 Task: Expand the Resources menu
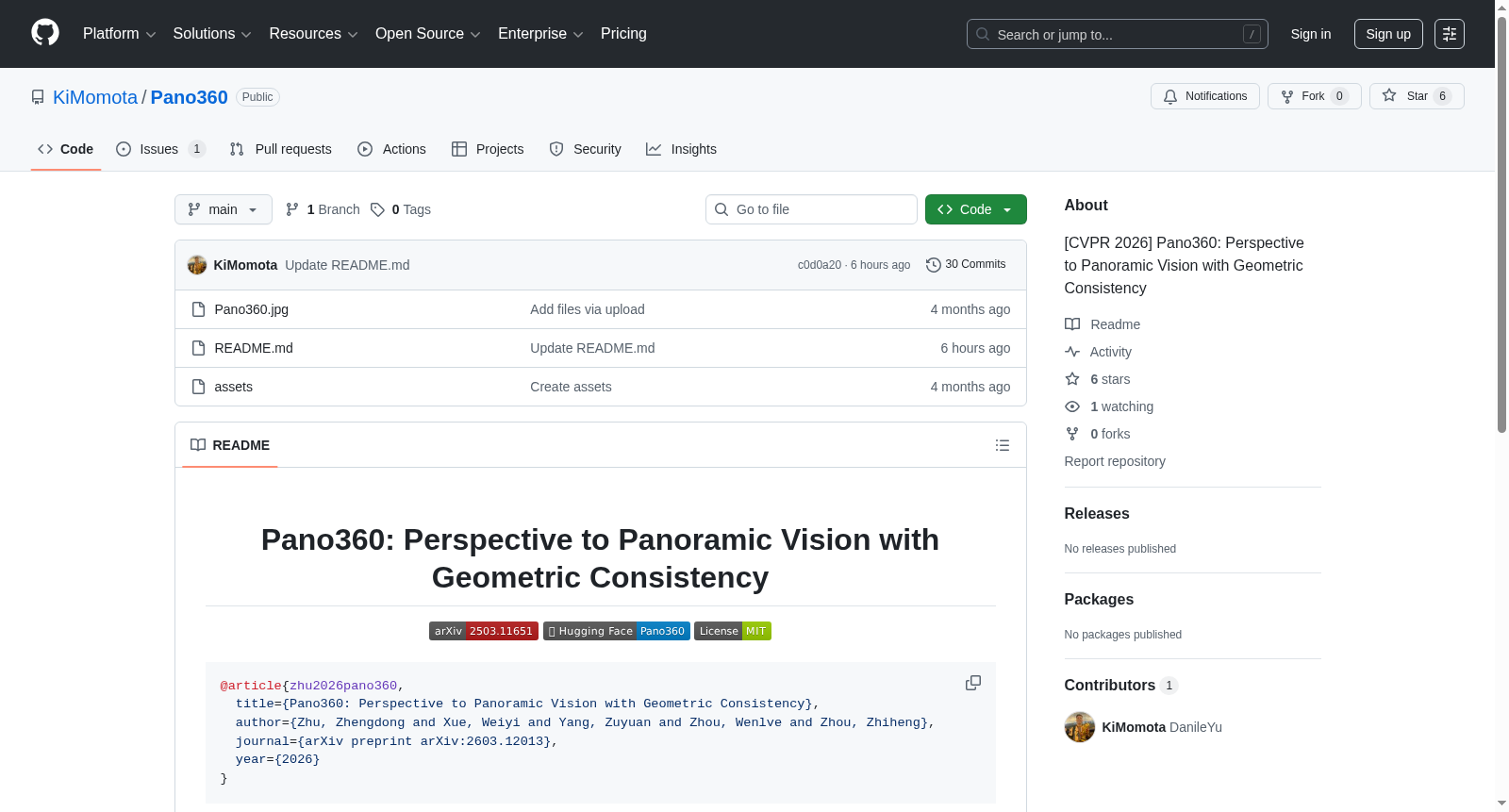[x=314, y=34]
